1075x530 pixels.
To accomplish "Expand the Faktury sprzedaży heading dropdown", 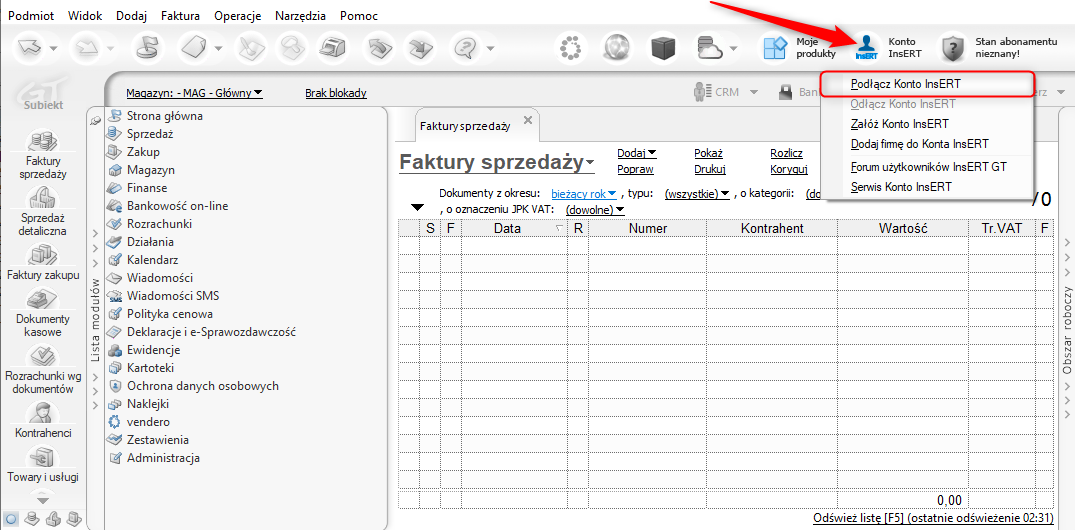I will coord(590,164).
